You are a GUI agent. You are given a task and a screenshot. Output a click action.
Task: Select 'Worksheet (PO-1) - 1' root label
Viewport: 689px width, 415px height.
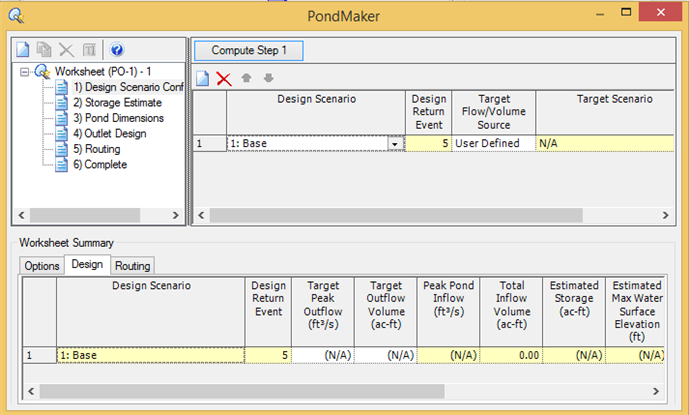tap(103, 71)
